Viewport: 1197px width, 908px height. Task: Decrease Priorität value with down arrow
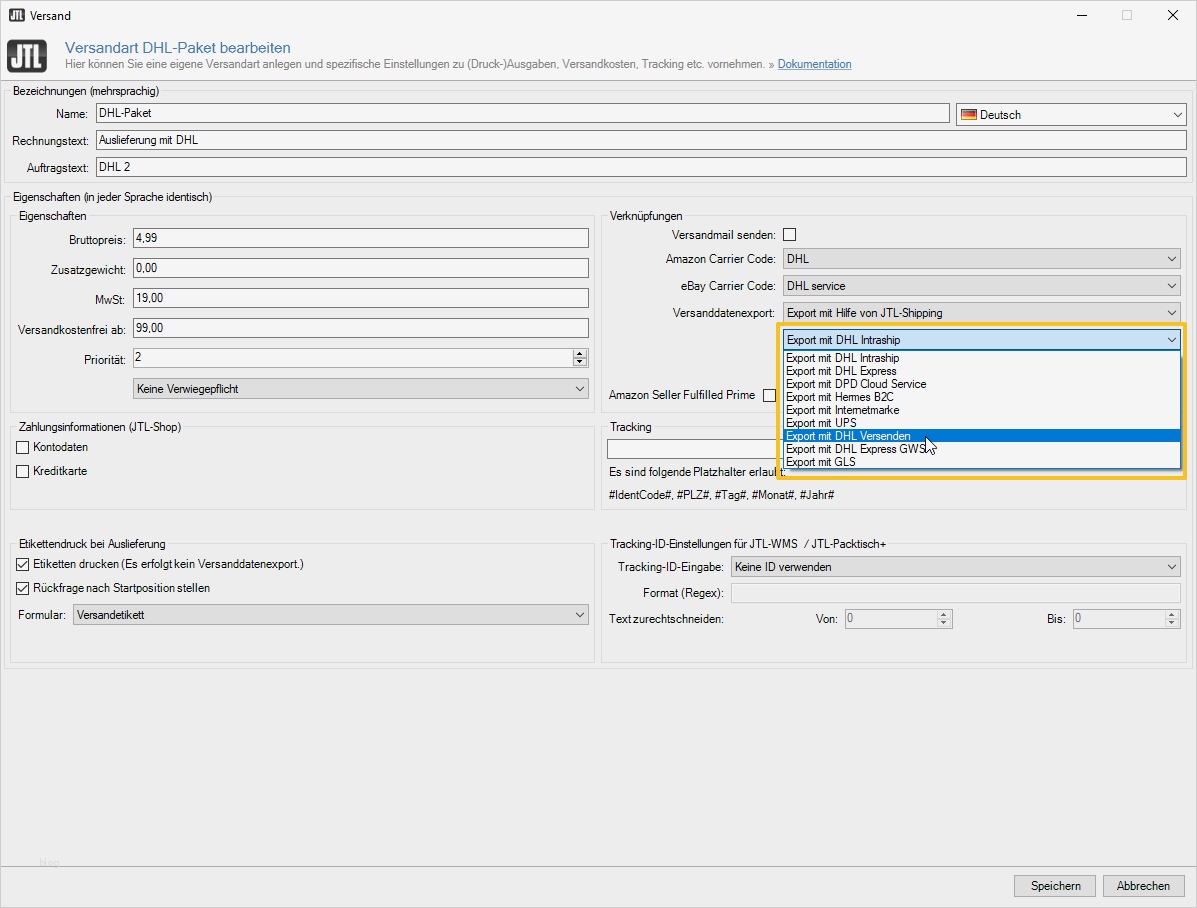[579, 362]
